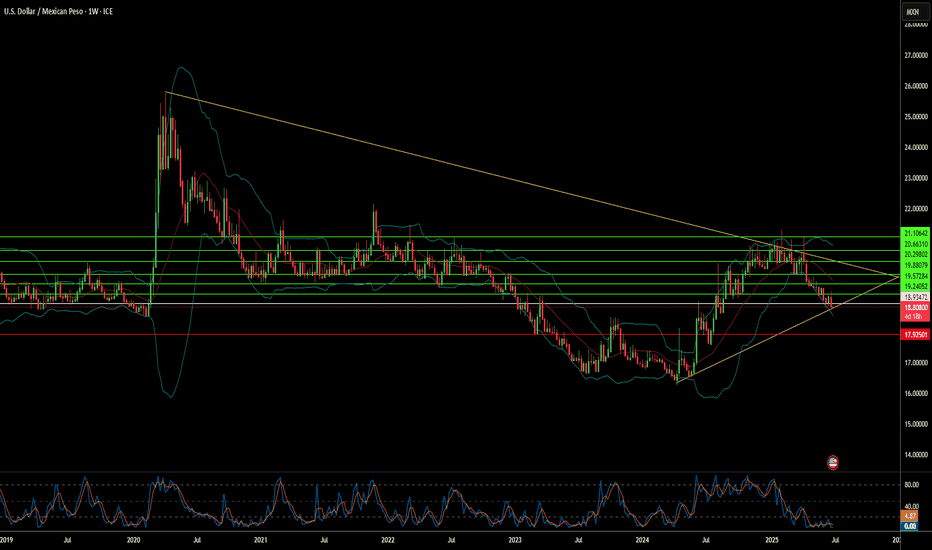
Task: Click the 14.00000 price axis tick
Action: [916, 455]
